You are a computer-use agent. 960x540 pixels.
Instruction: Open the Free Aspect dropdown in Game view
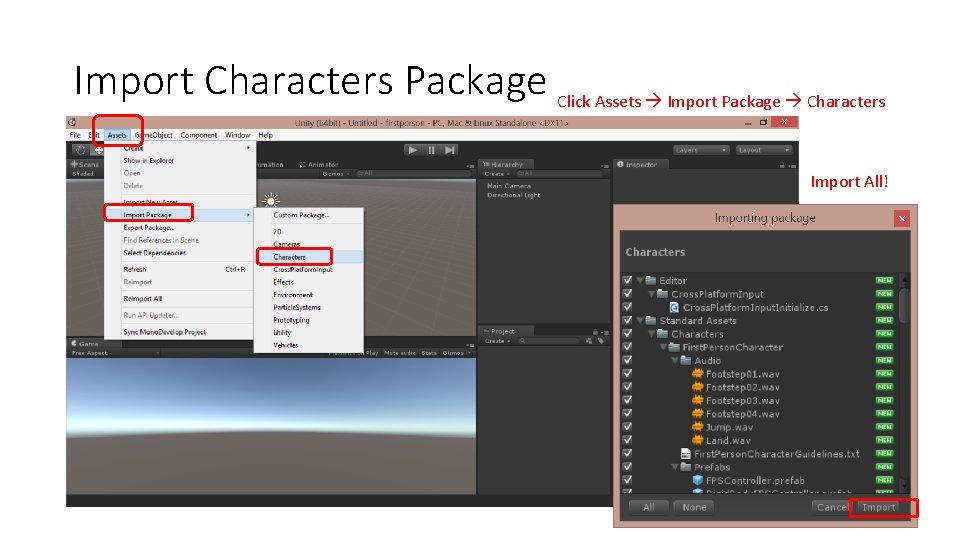pos(115,353)
